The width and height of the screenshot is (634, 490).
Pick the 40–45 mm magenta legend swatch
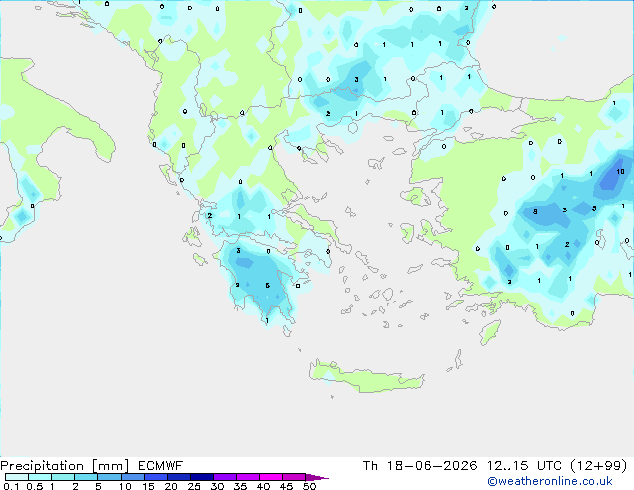click(271, 477)
